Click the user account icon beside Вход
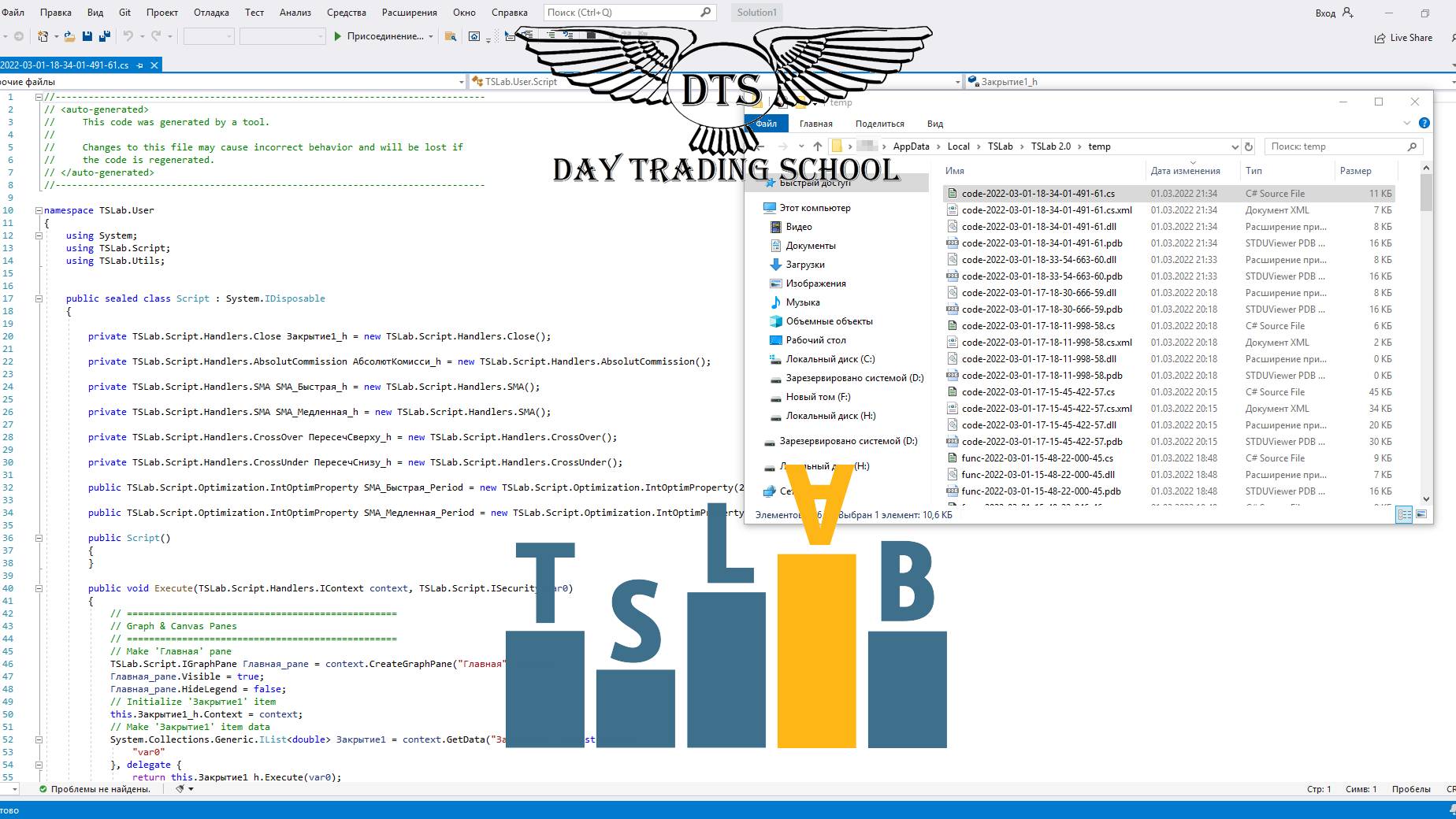Viewport: 1456px width, 819px height. [1347, 13]
